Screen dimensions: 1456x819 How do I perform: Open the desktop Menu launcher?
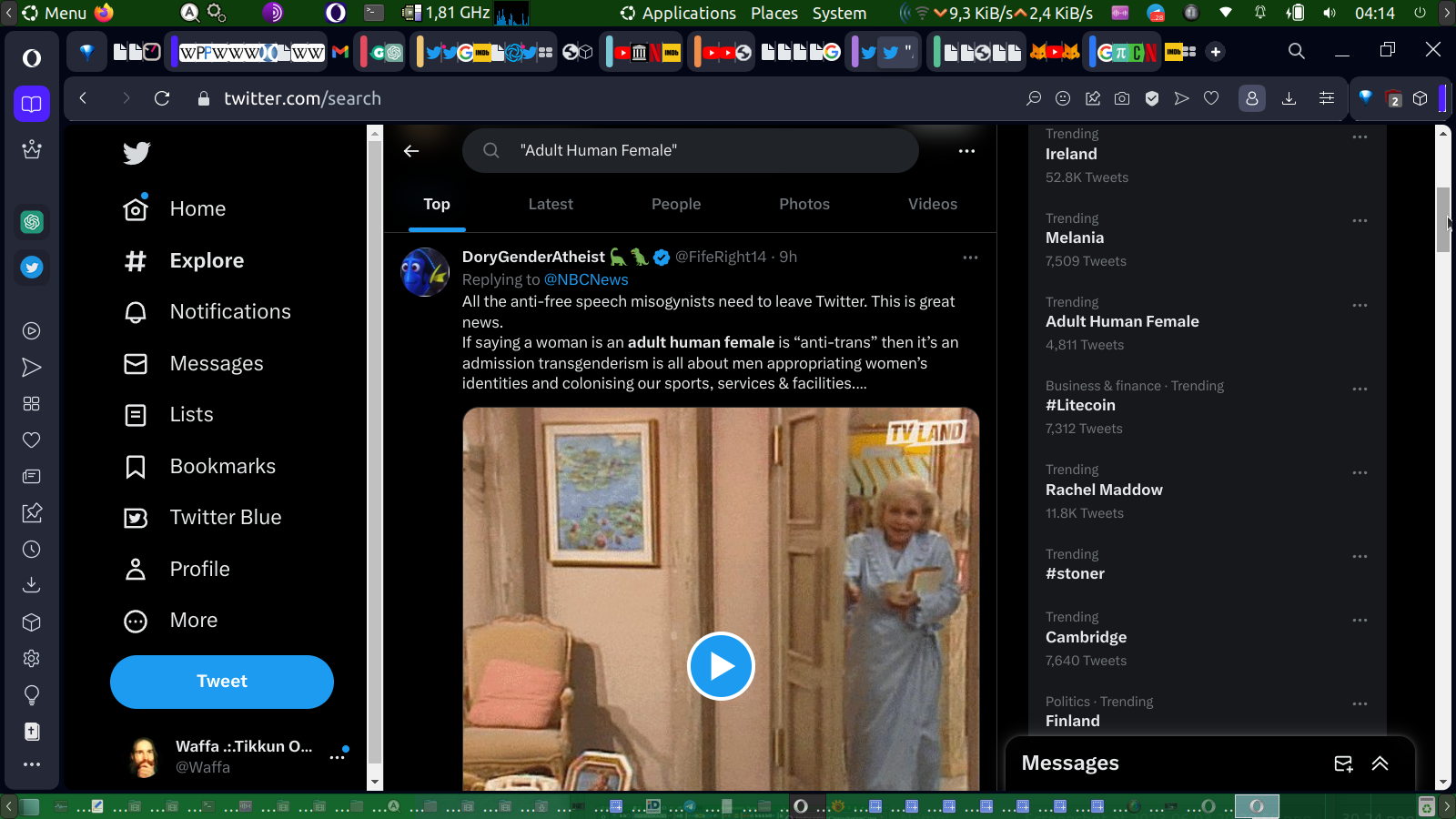[x=55, y=13]
